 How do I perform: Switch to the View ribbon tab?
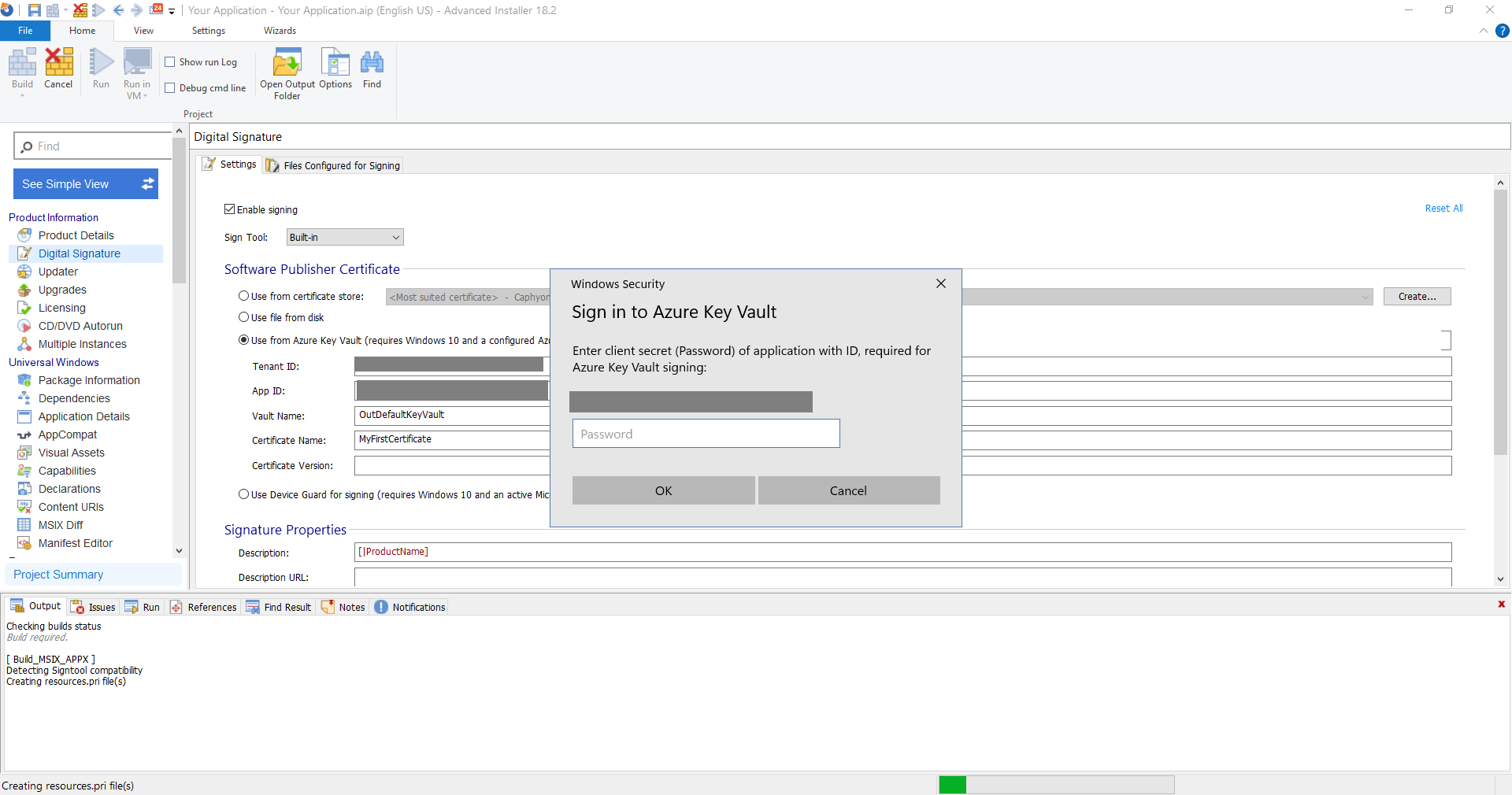click(x=143, y=31)
